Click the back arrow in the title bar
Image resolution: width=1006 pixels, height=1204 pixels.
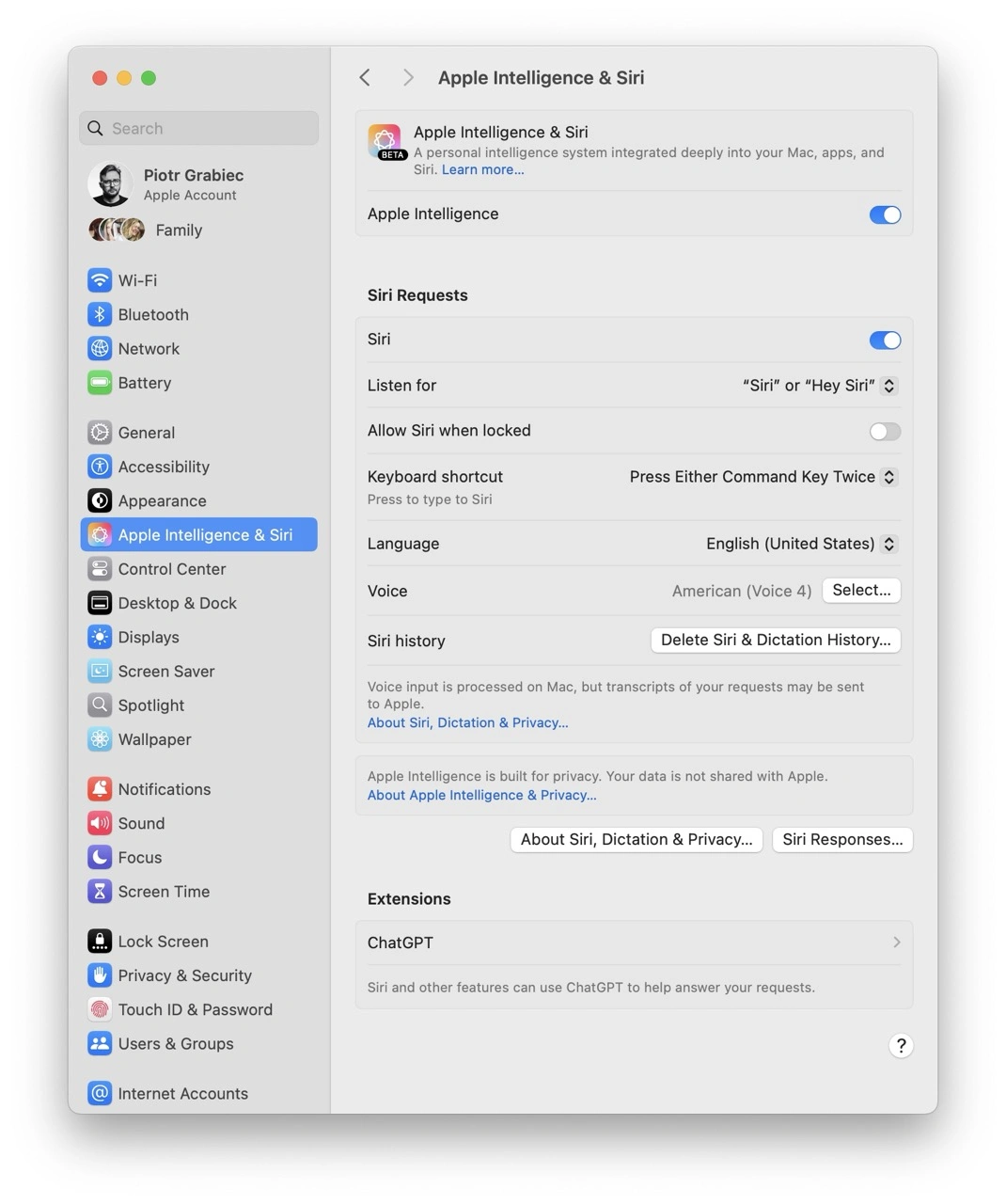click(365, 78)
